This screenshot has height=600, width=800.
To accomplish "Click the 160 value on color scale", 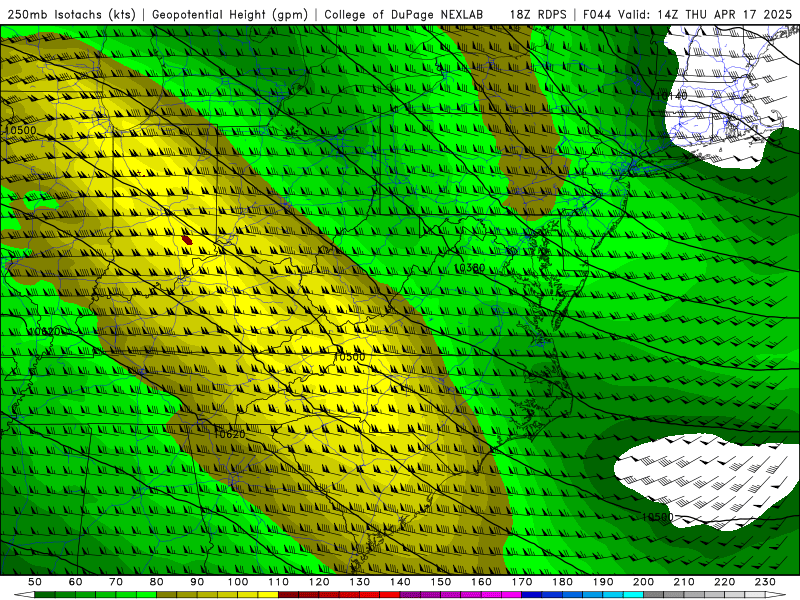I will (481, 582).
